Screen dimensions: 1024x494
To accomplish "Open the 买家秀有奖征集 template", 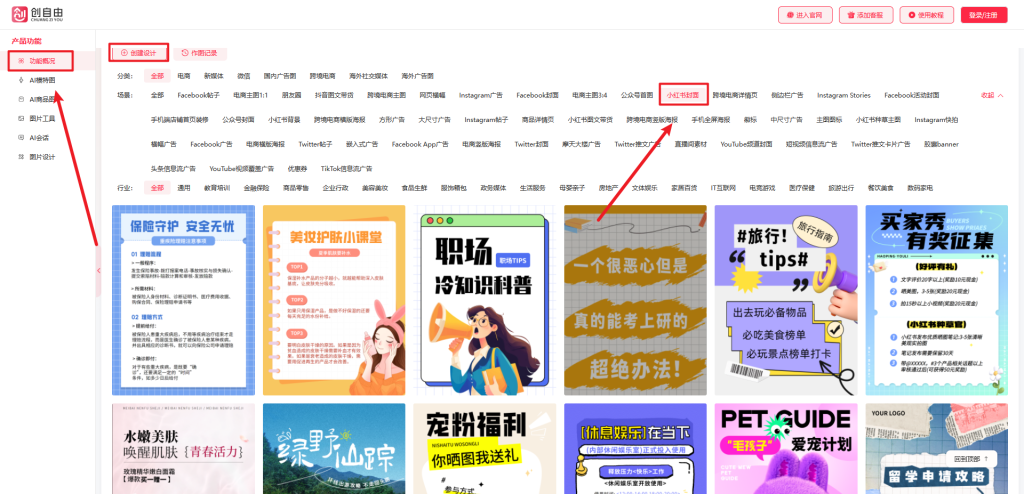I will pyautogui.click(x=936, y=300).
